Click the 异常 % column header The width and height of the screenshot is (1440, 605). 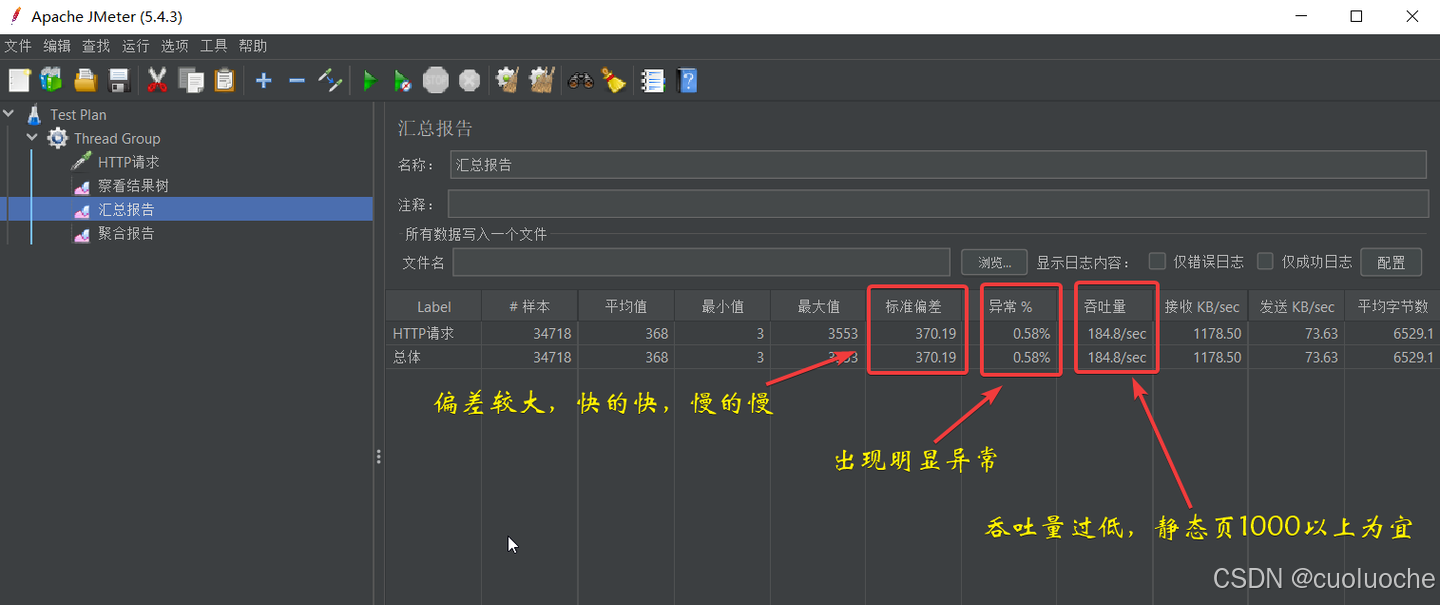[1010, 307]
